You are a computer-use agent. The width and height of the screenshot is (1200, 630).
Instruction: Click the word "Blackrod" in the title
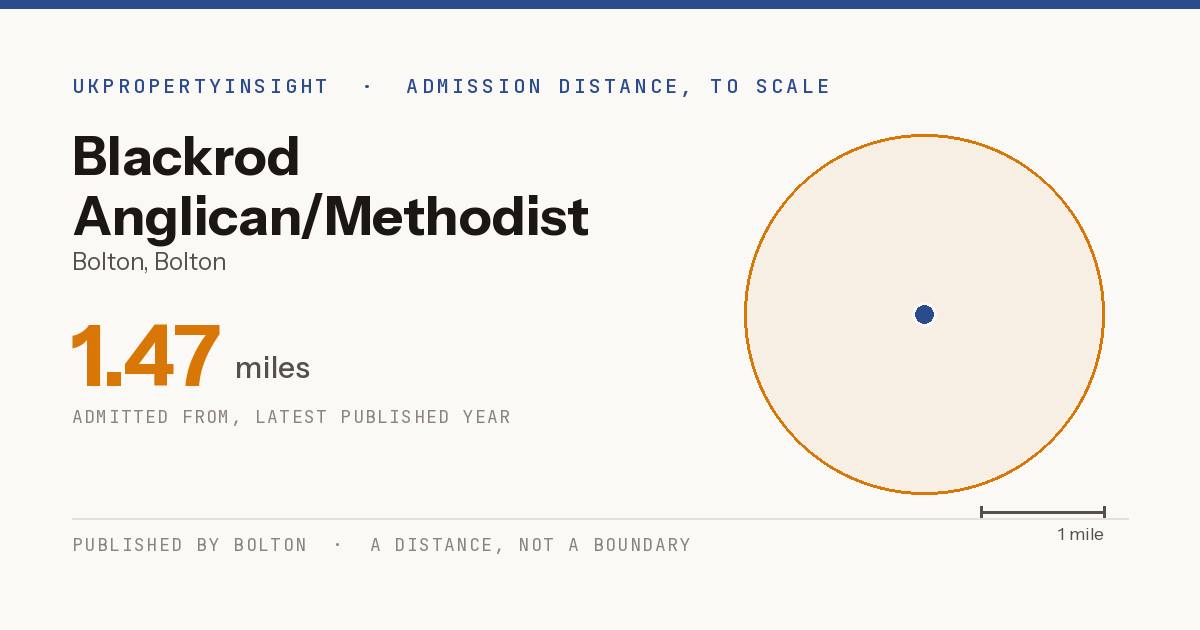pos(186,157)
